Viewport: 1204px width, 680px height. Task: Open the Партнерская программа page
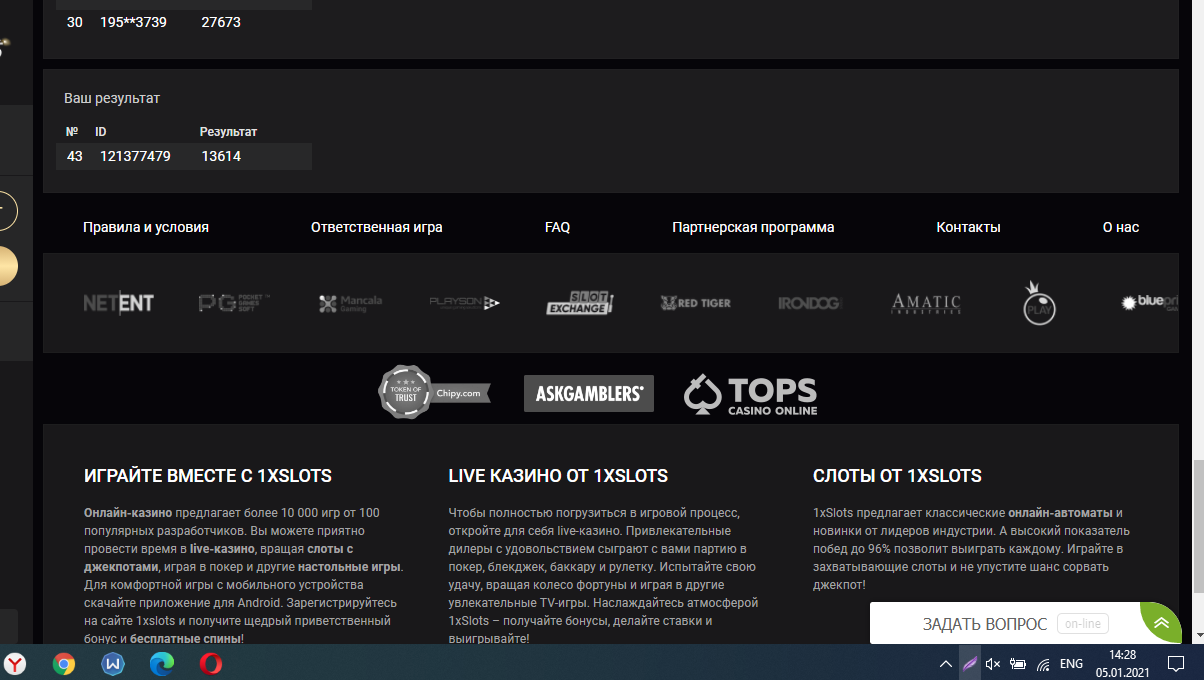click(x=753, y=227)
